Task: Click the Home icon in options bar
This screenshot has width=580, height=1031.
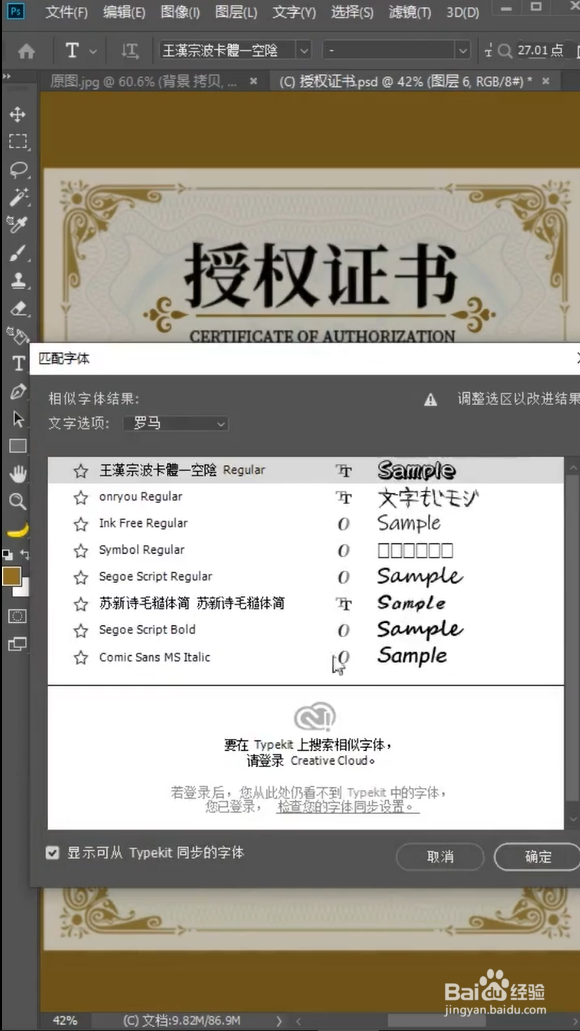Action: (x=26, y=51)
